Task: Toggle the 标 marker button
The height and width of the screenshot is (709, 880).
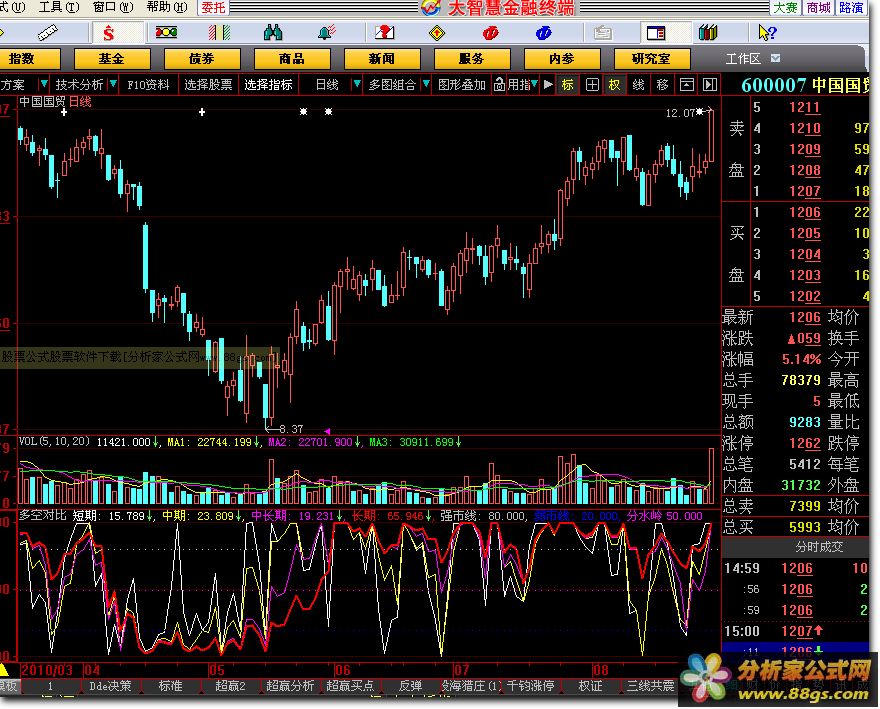Action: [x=567, y=85]
